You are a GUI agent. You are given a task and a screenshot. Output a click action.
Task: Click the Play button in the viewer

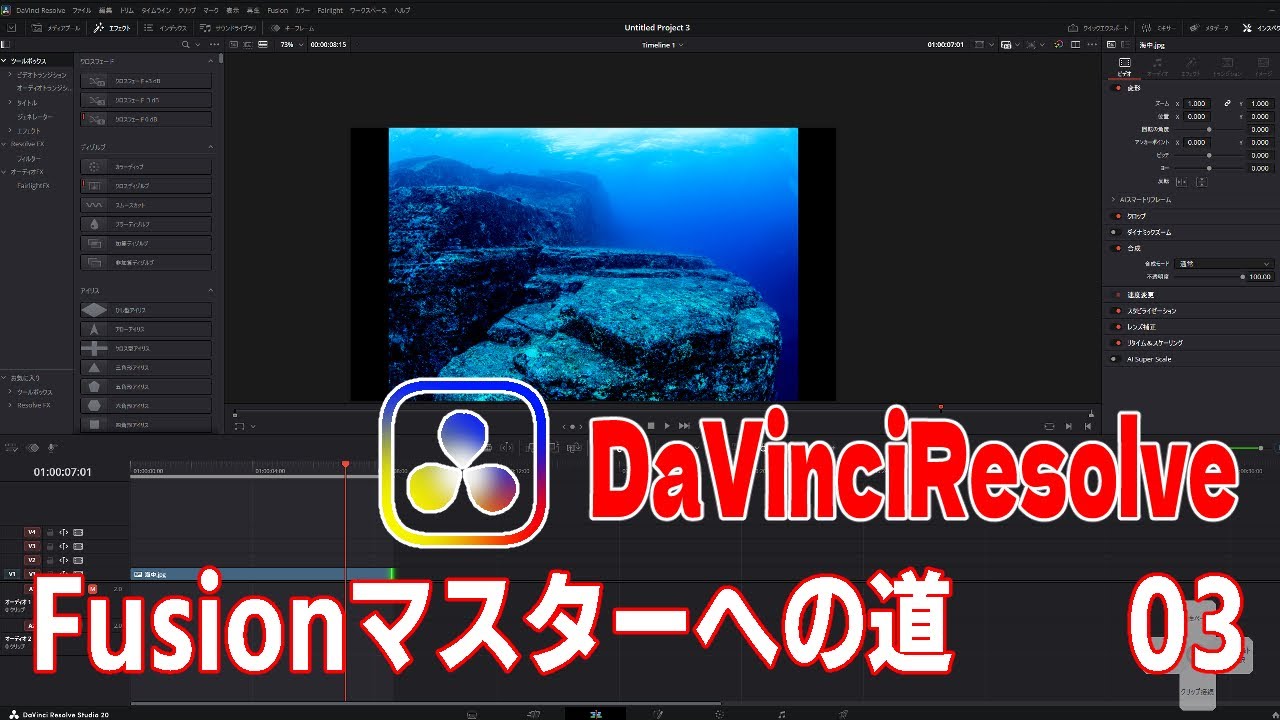(x=667, y=426)
